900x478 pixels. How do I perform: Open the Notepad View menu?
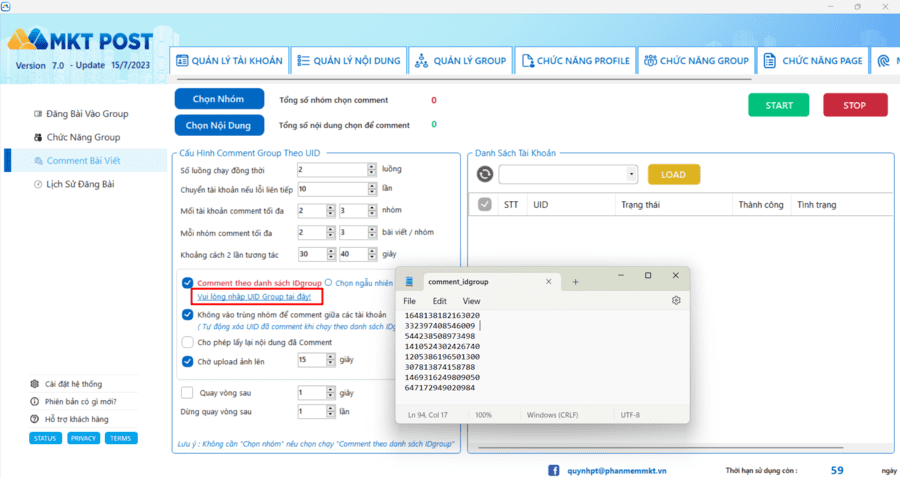point(471,301)
